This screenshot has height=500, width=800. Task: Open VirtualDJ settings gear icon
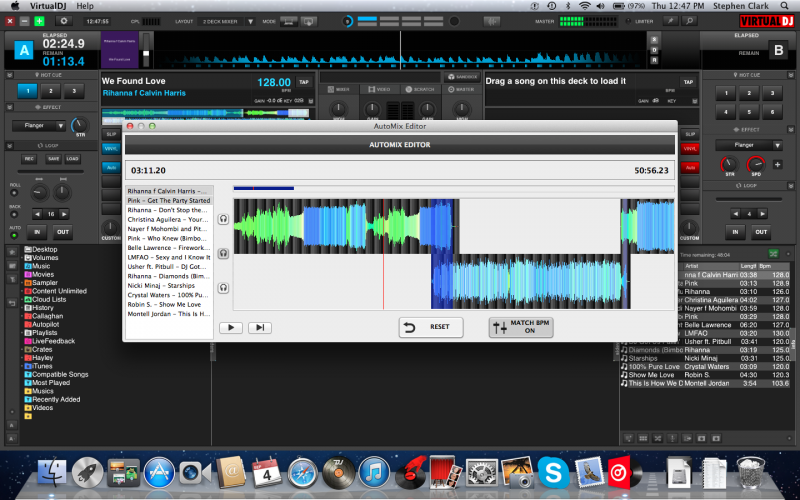[64, 21]
